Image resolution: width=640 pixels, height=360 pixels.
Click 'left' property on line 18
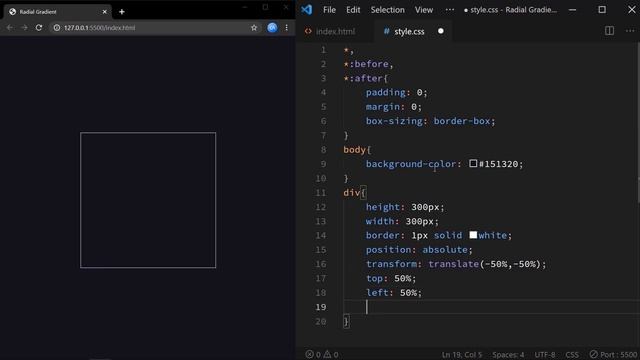pyautogui.click(x=377, y=293)
